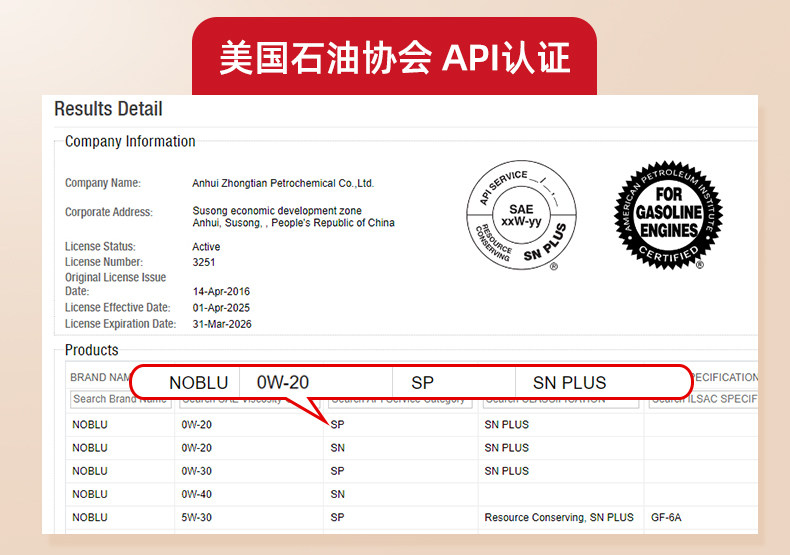Select the 'Results Detail' heading
Viewport: 790px width, 555px height.
click(108, 109)
